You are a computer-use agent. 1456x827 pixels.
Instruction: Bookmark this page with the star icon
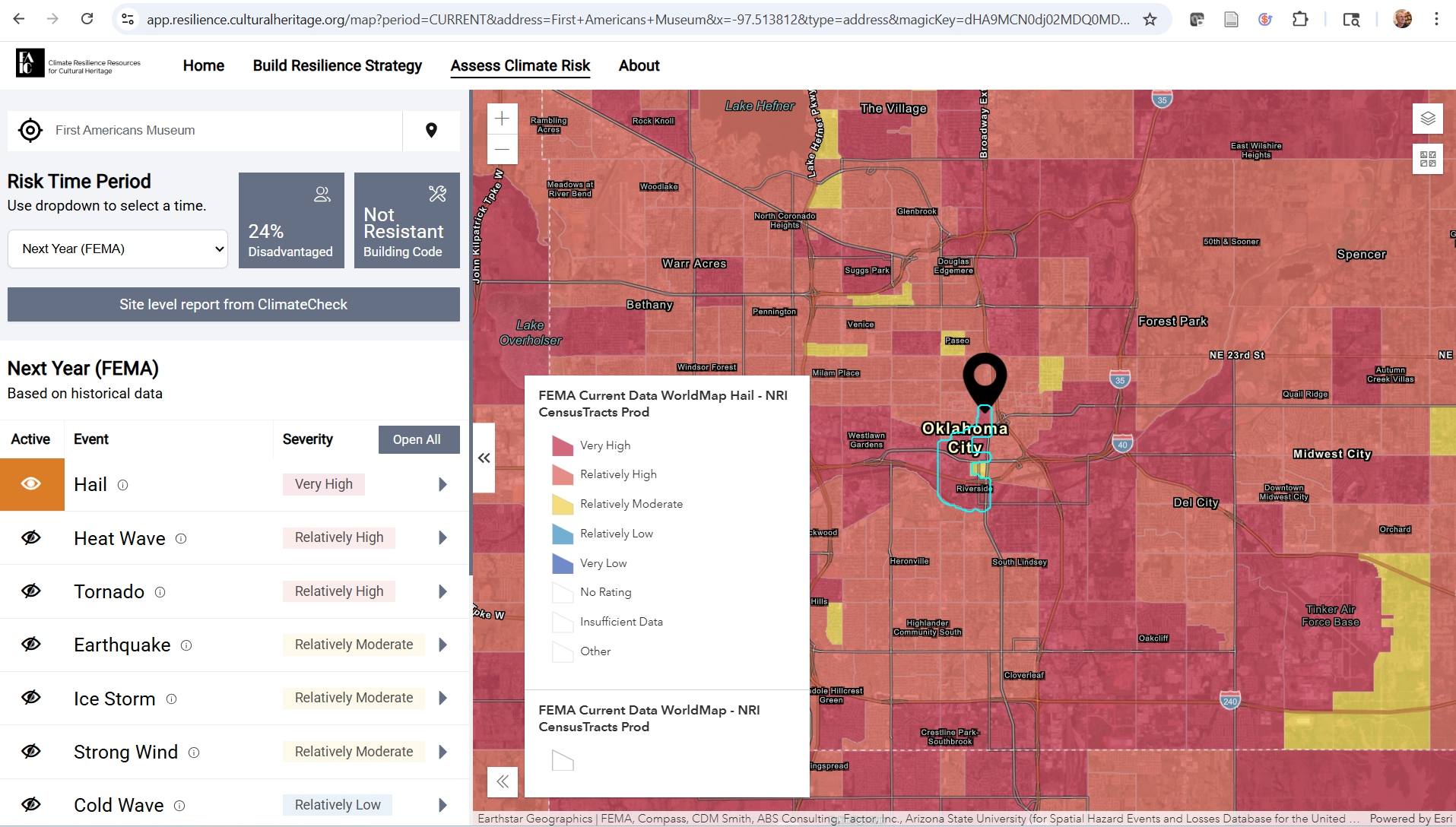1150,19
